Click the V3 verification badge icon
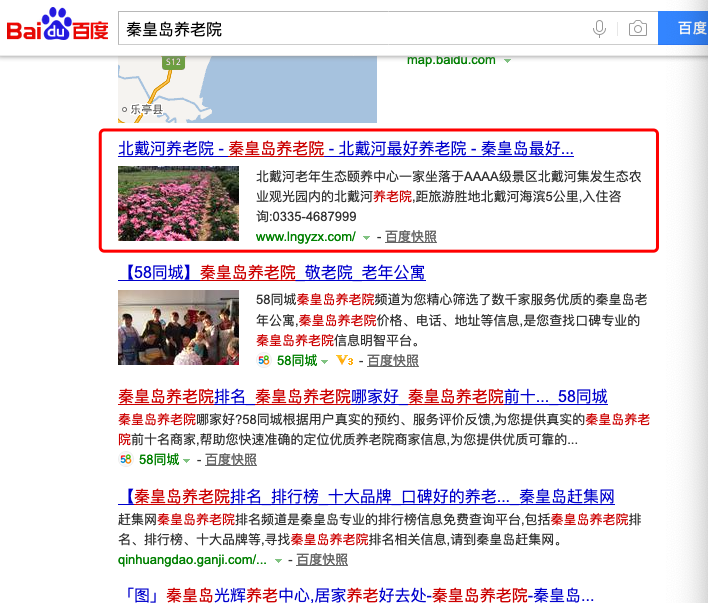This screenshot has height=603, width=708. (345, 360)
